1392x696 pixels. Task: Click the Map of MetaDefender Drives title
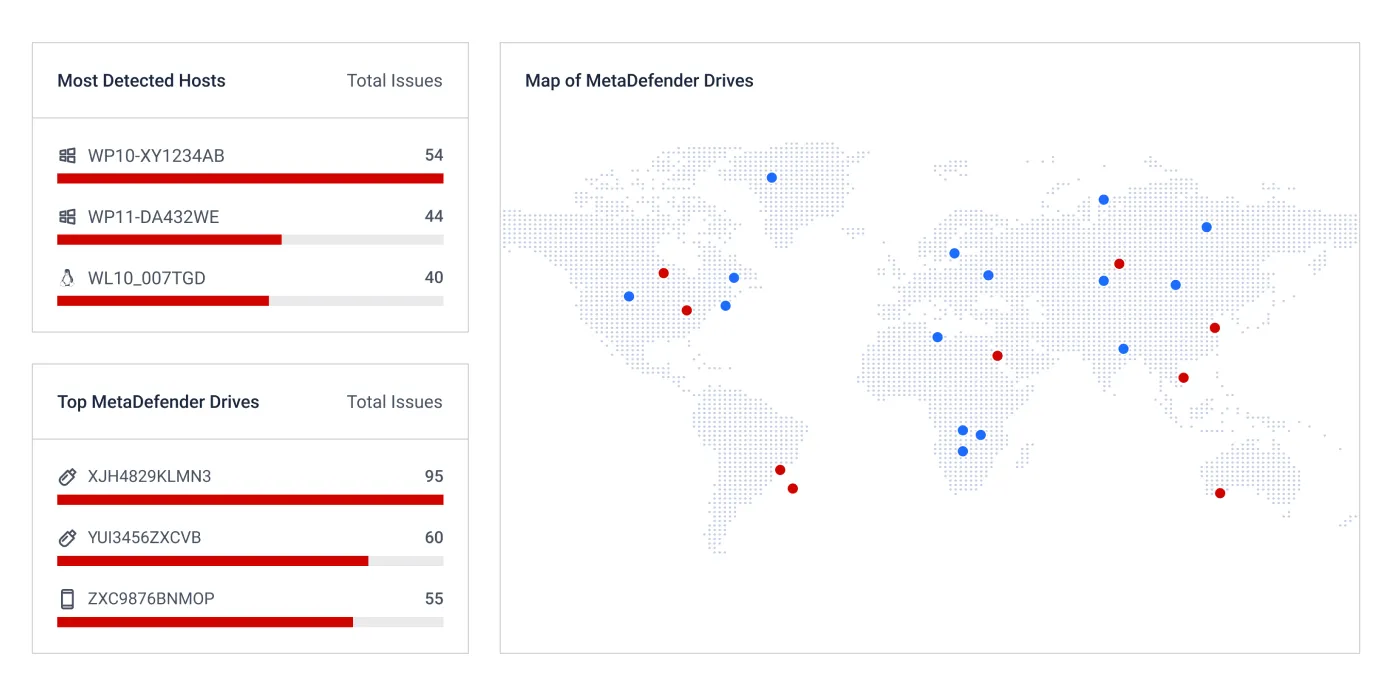639,81
